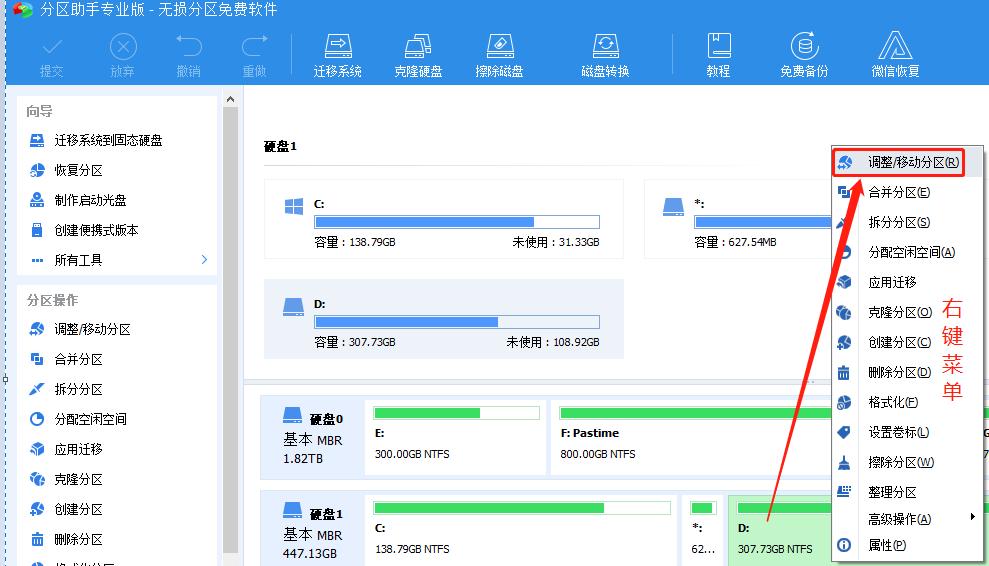The width and height of the screenshot is (989, 566).
Task: Open the 迁移系统 tool in toolbar
Action: pyautogui.click(x=337, y=56)
